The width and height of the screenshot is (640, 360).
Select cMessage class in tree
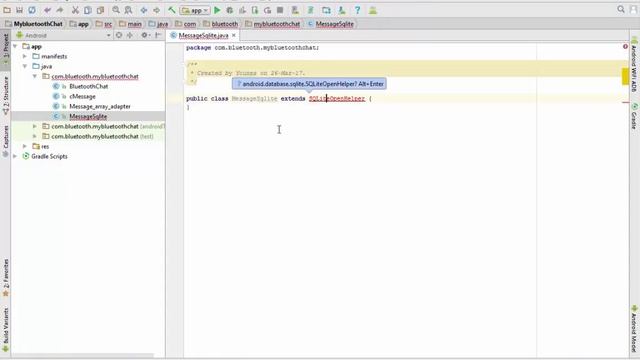(x=82, y=96)
